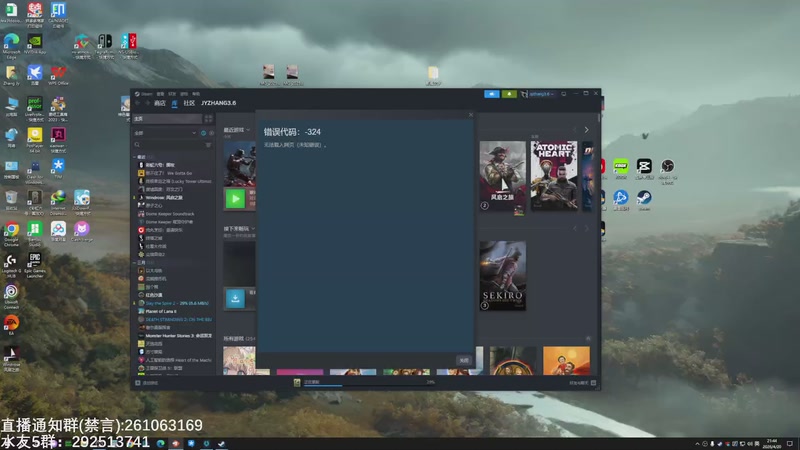Screen dimensions: 800x450
Task: Click play-next shelf right arrow
Action: [586, 229]
